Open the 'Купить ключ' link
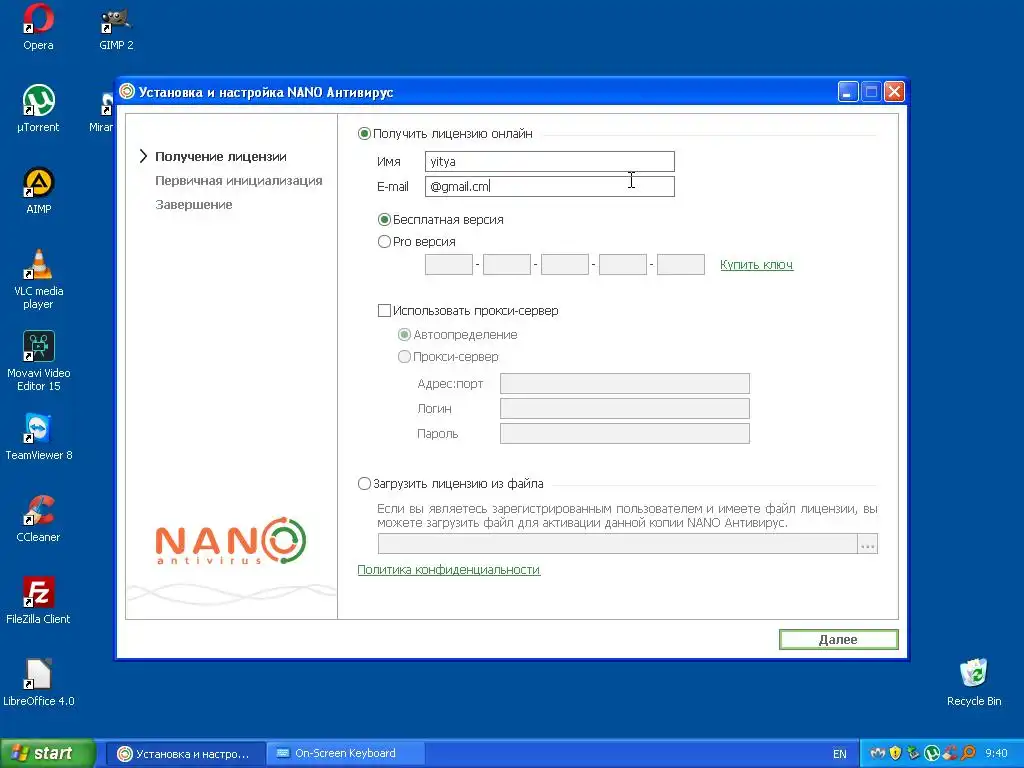The height and width of the screenshot is (768, 1024). click(756, 264)
